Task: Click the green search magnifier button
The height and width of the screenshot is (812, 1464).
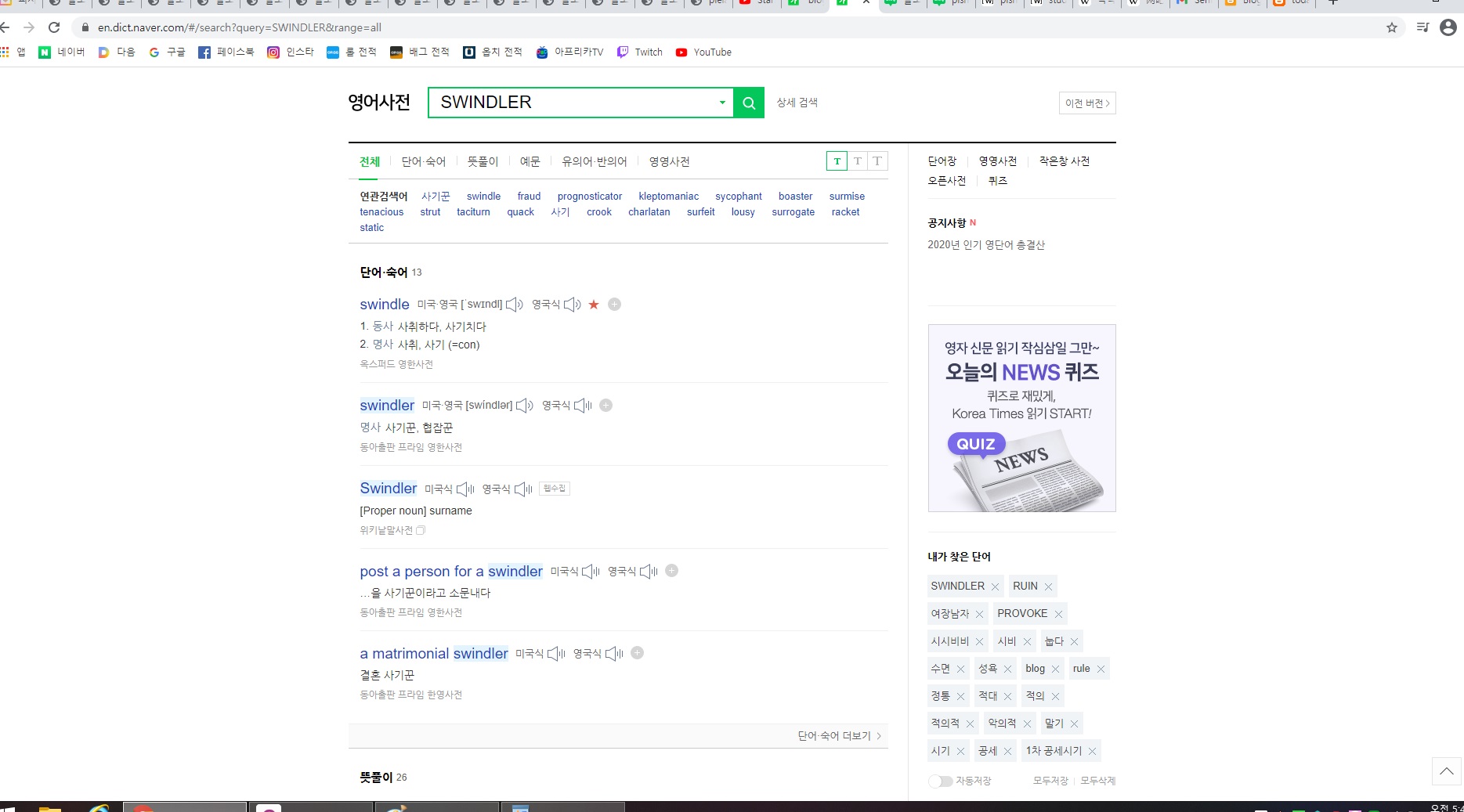Action: point(749,103)
